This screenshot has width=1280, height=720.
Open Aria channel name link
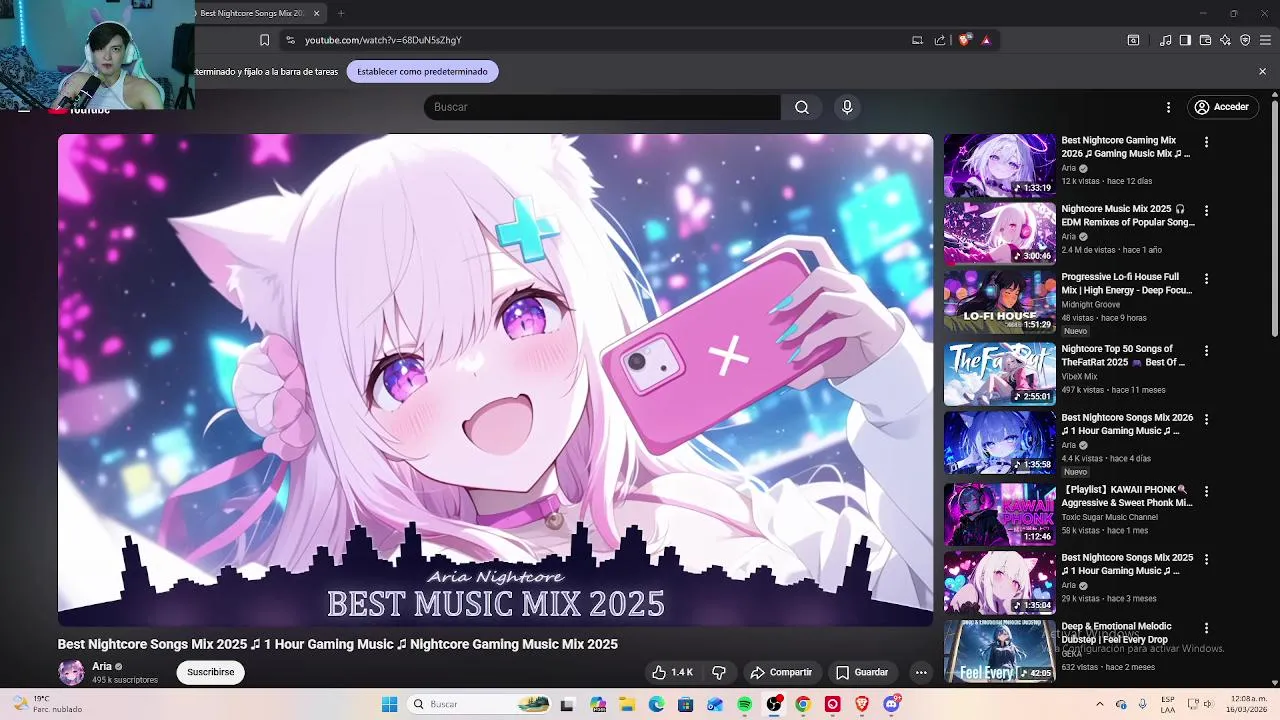point(101,666)
